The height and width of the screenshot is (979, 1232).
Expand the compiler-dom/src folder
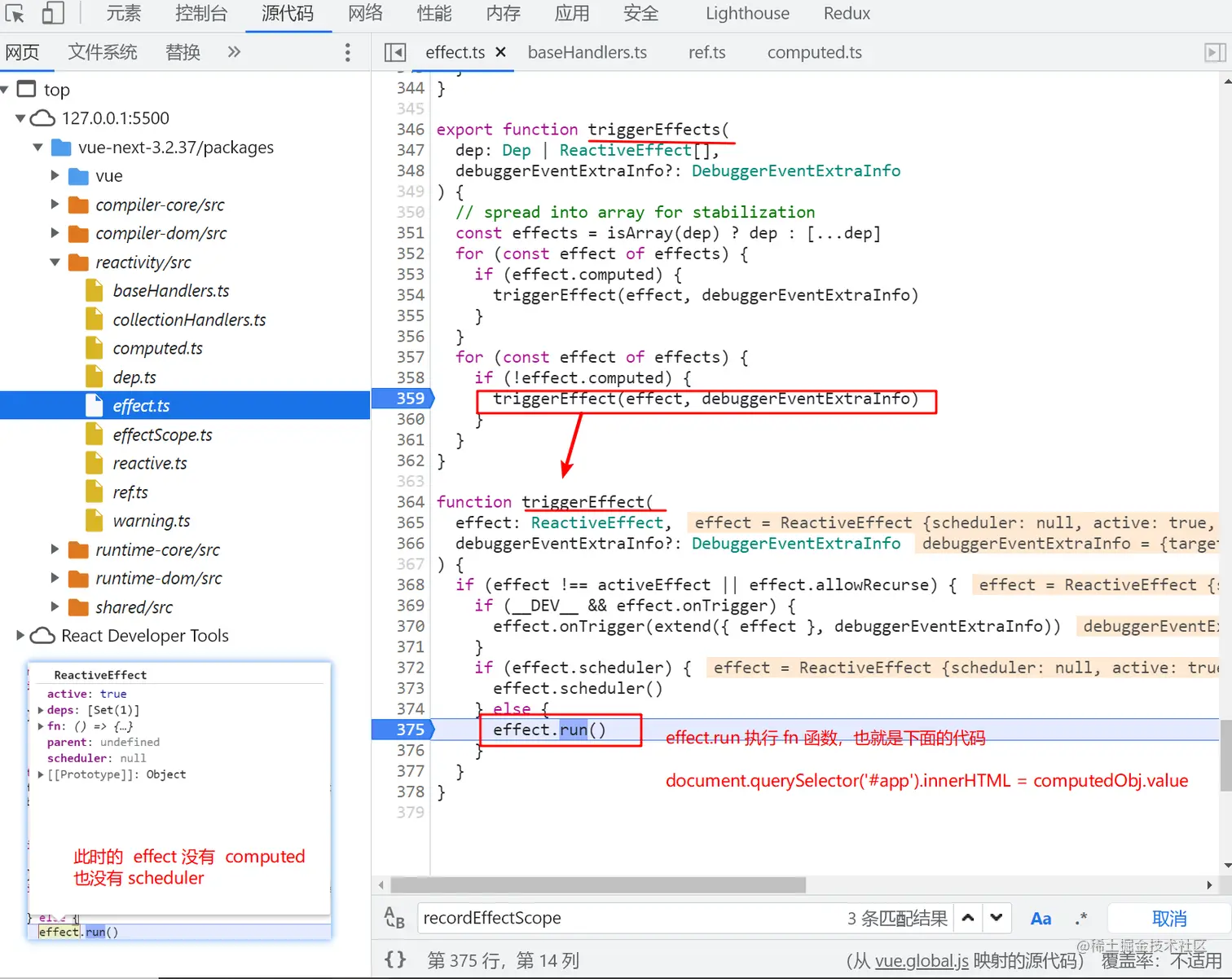pyautogui.click(x=55, y=233)
